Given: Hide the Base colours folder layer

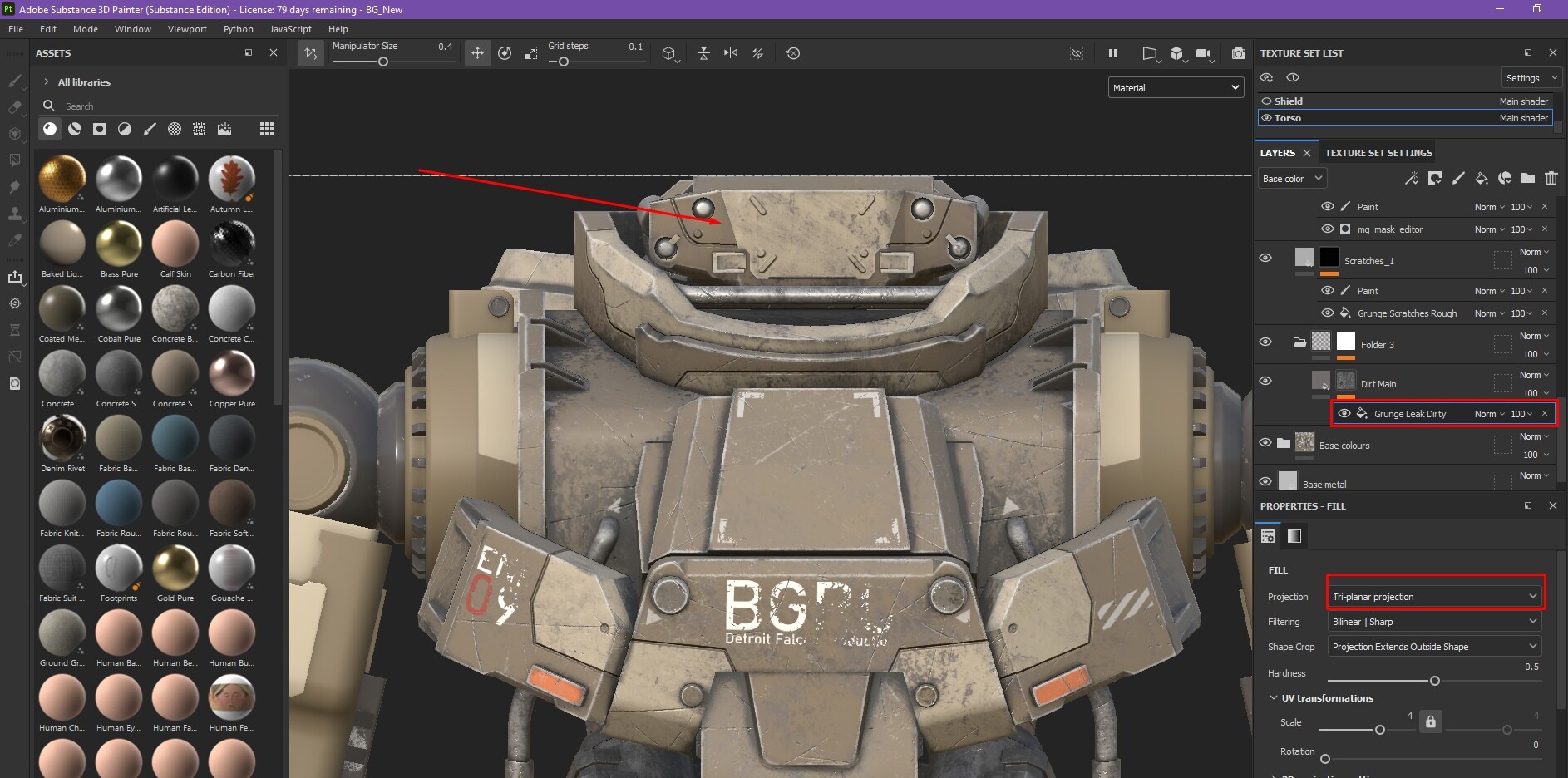Looking at the screenshot, I should point(1265,442).
